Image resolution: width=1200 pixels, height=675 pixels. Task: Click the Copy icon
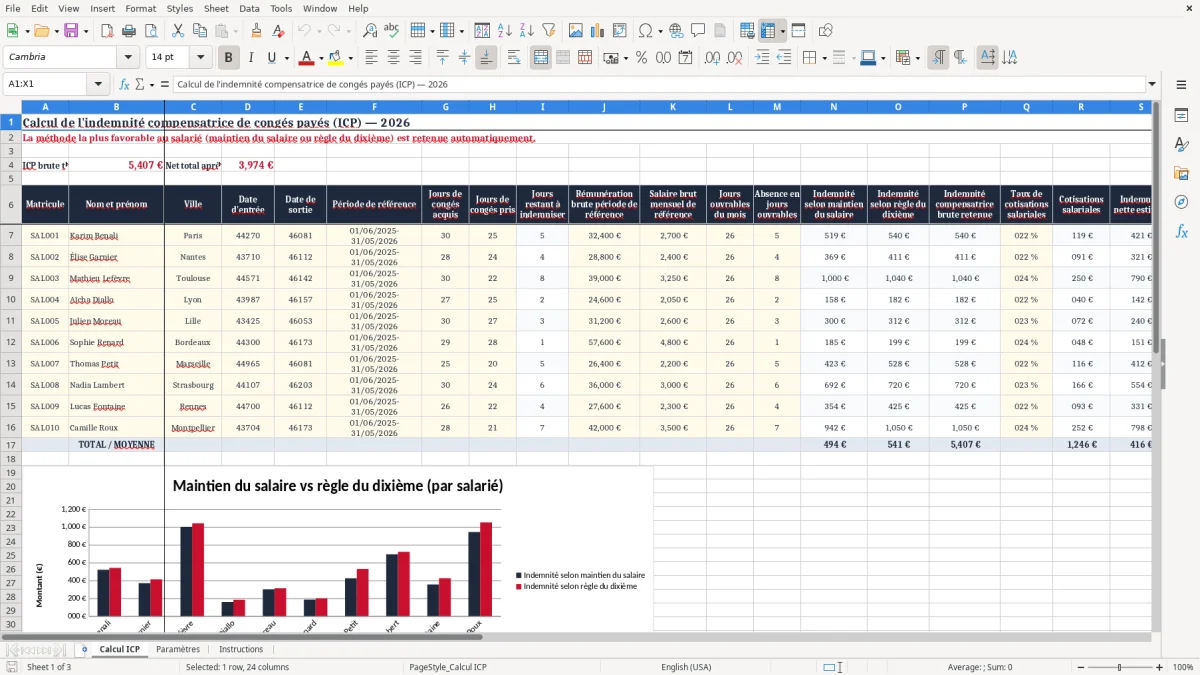coord(199,31)
